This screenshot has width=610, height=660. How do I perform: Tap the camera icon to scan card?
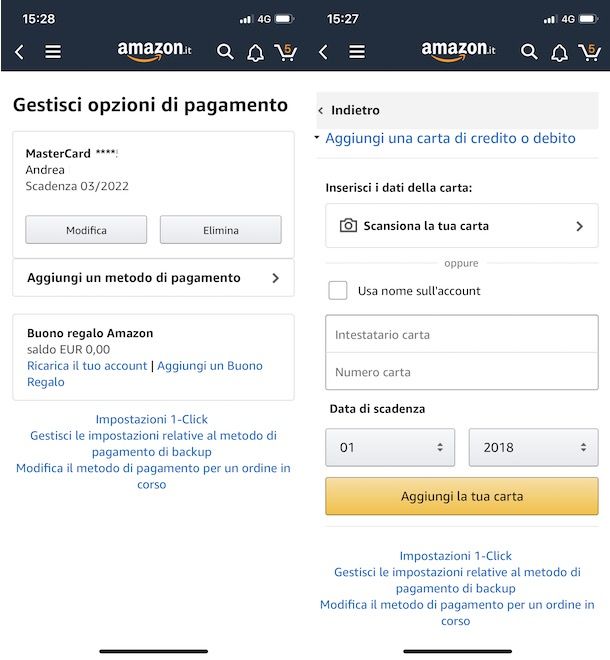pyautogui.click(x=348, y=226)
